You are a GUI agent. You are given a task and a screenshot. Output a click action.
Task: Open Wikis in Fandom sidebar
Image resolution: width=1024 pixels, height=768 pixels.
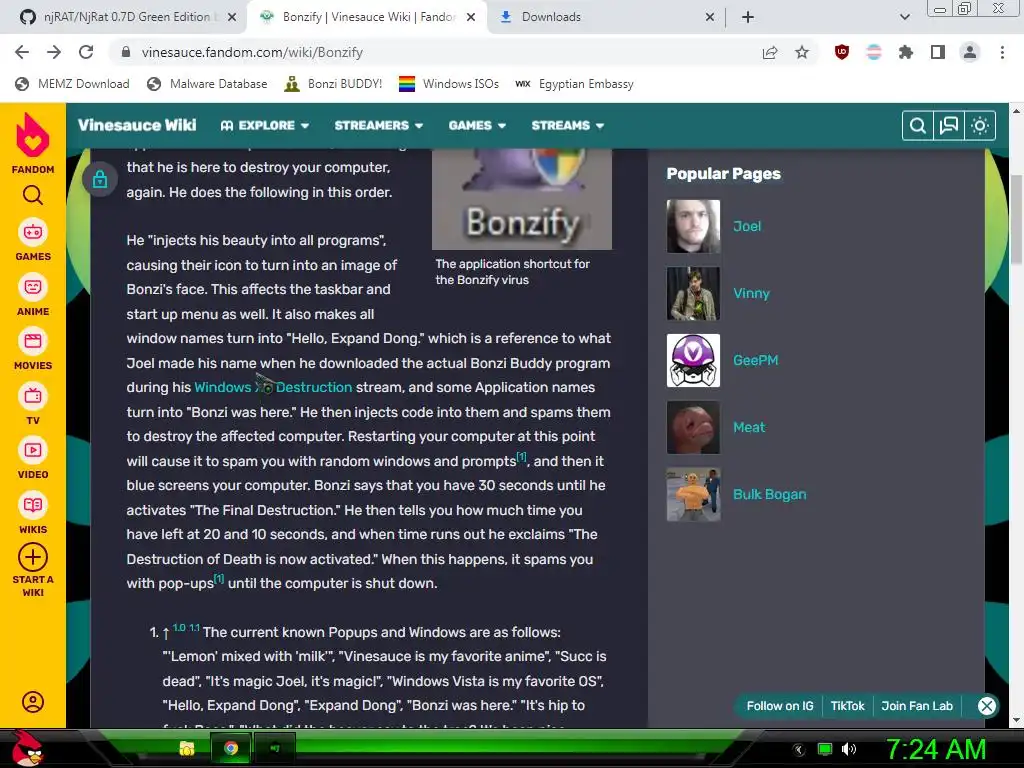point(33,514)
